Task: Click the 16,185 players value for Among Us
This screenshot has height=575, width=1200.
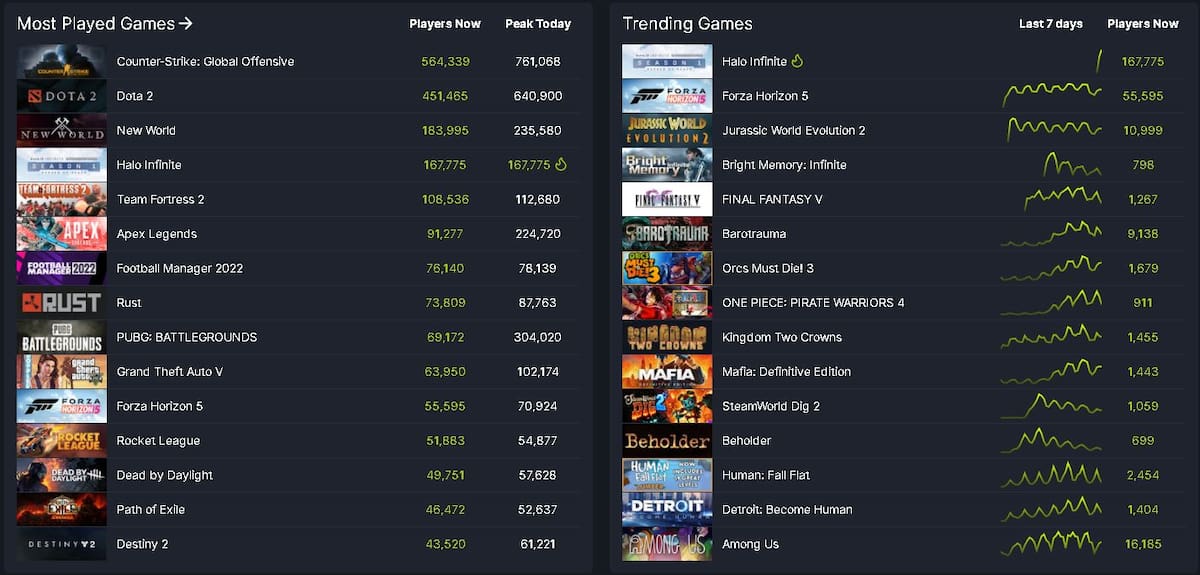Action: pos(1143,544)
